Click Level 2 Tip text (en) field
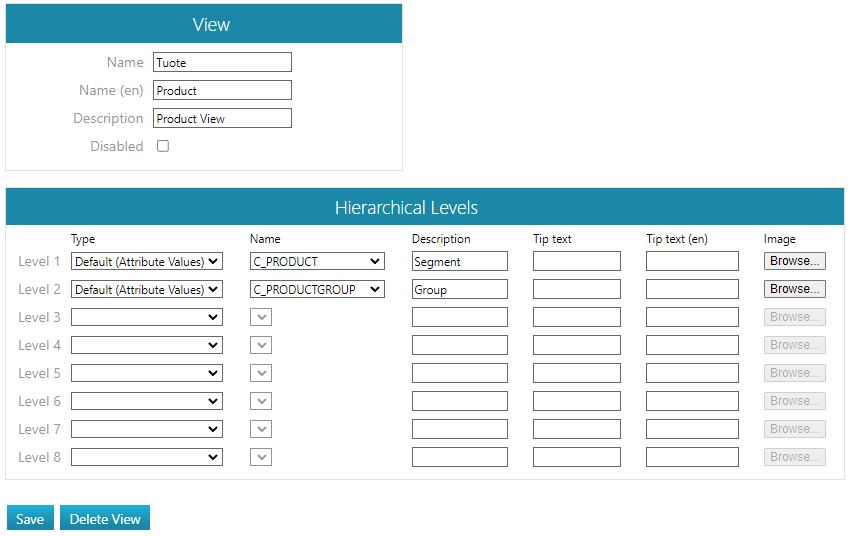Screen dimensions: 850x536 click(x=692, y=289)
